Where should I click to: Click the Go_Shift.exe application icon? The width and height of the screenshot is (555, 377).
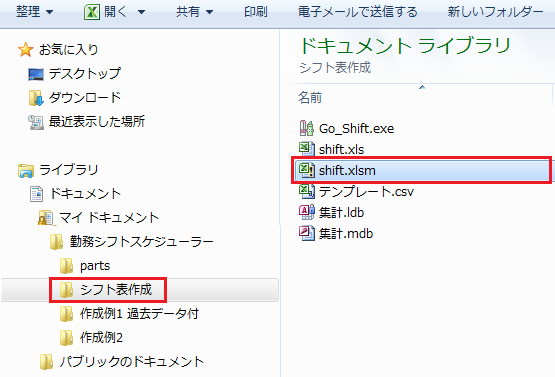pos(307,128)
